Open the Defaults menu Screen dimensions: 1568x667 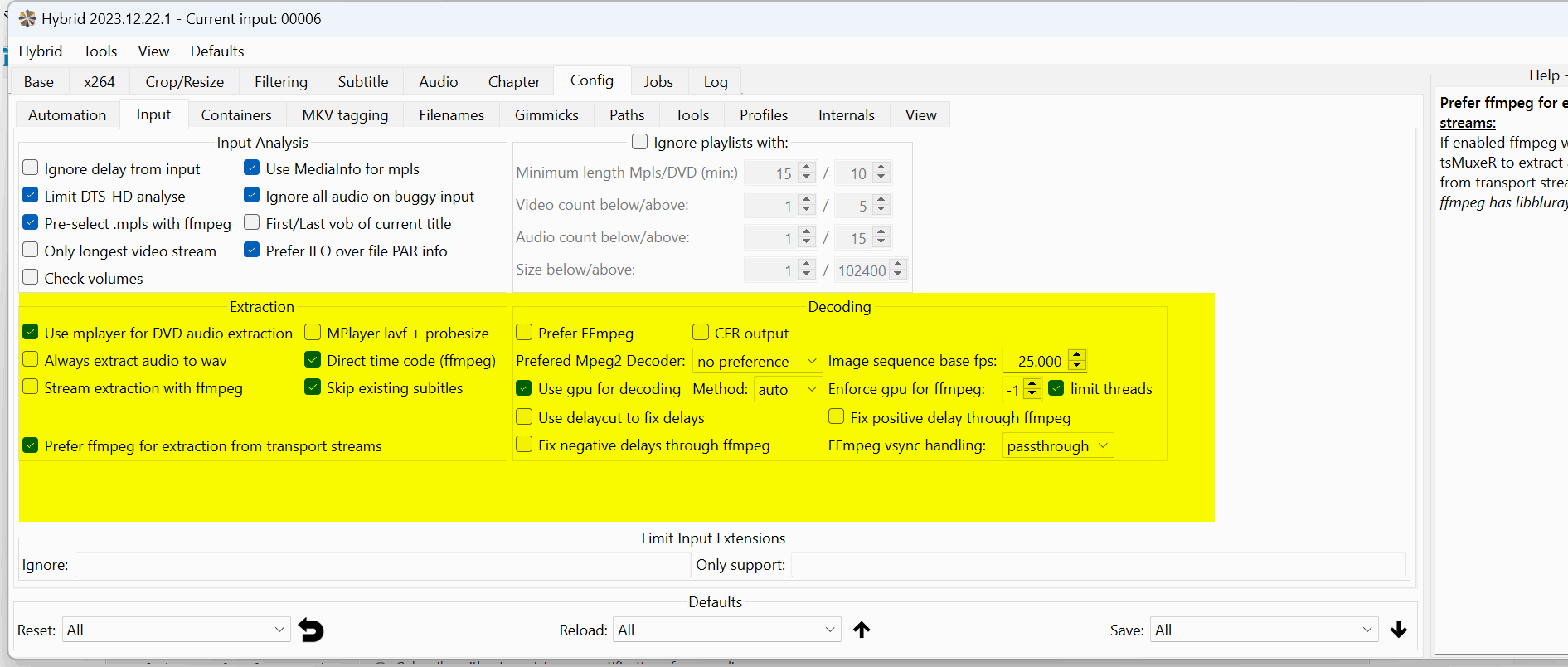(x=217, y=51)
